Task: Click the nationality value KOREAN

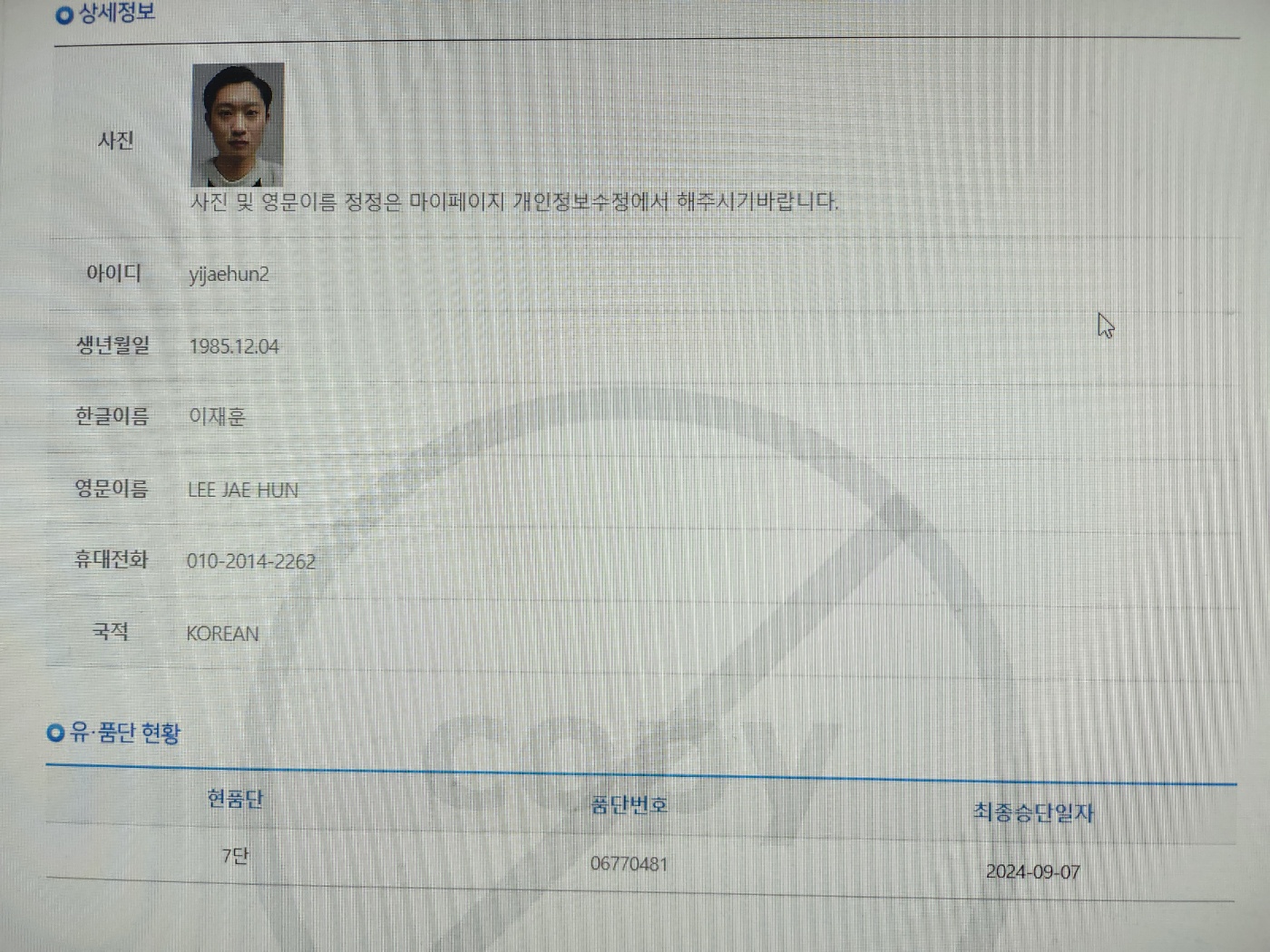Action: pos(222,634)
